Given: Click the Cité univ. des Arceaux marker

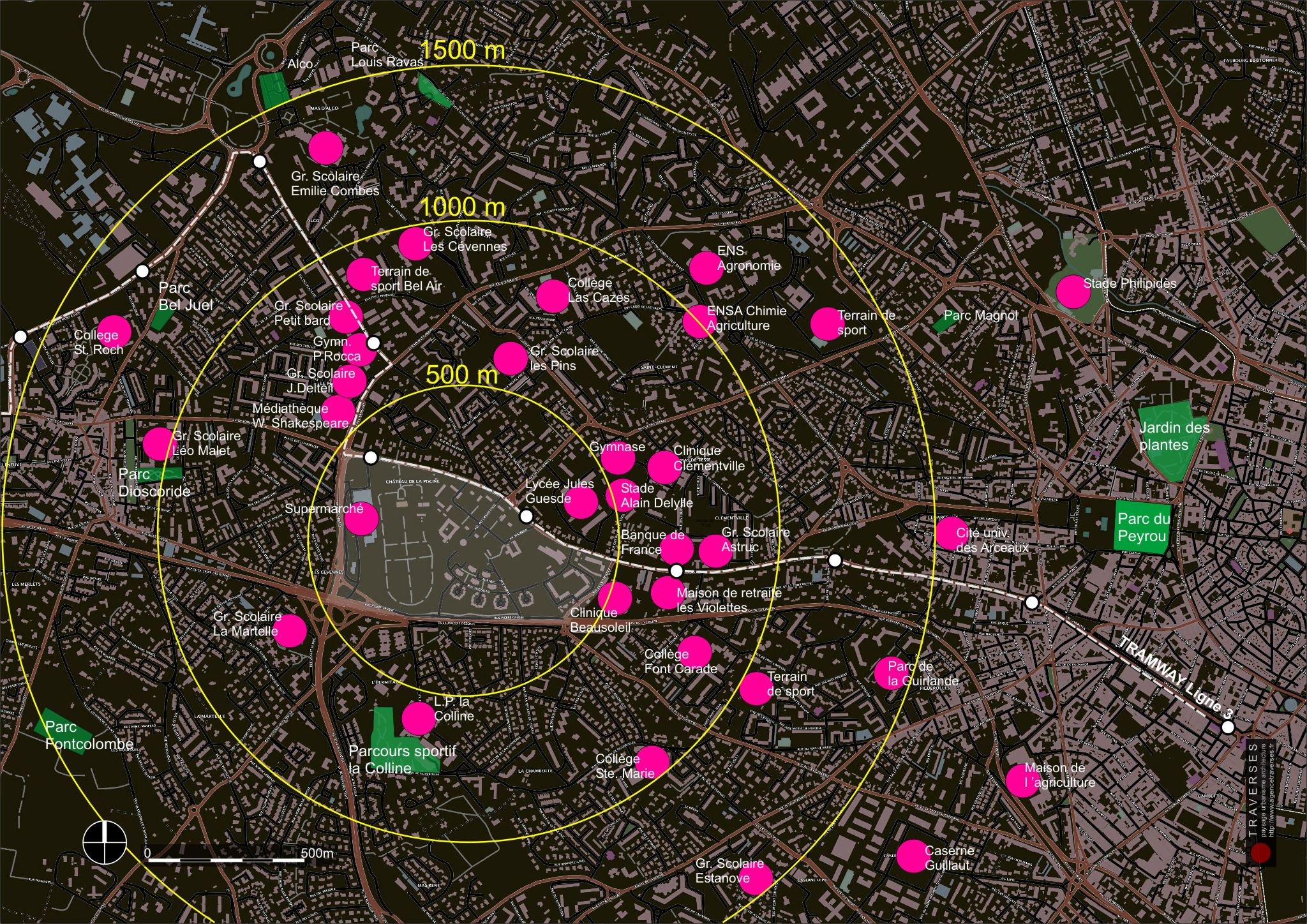Looking at the screenshot, I should coord(952,533).
